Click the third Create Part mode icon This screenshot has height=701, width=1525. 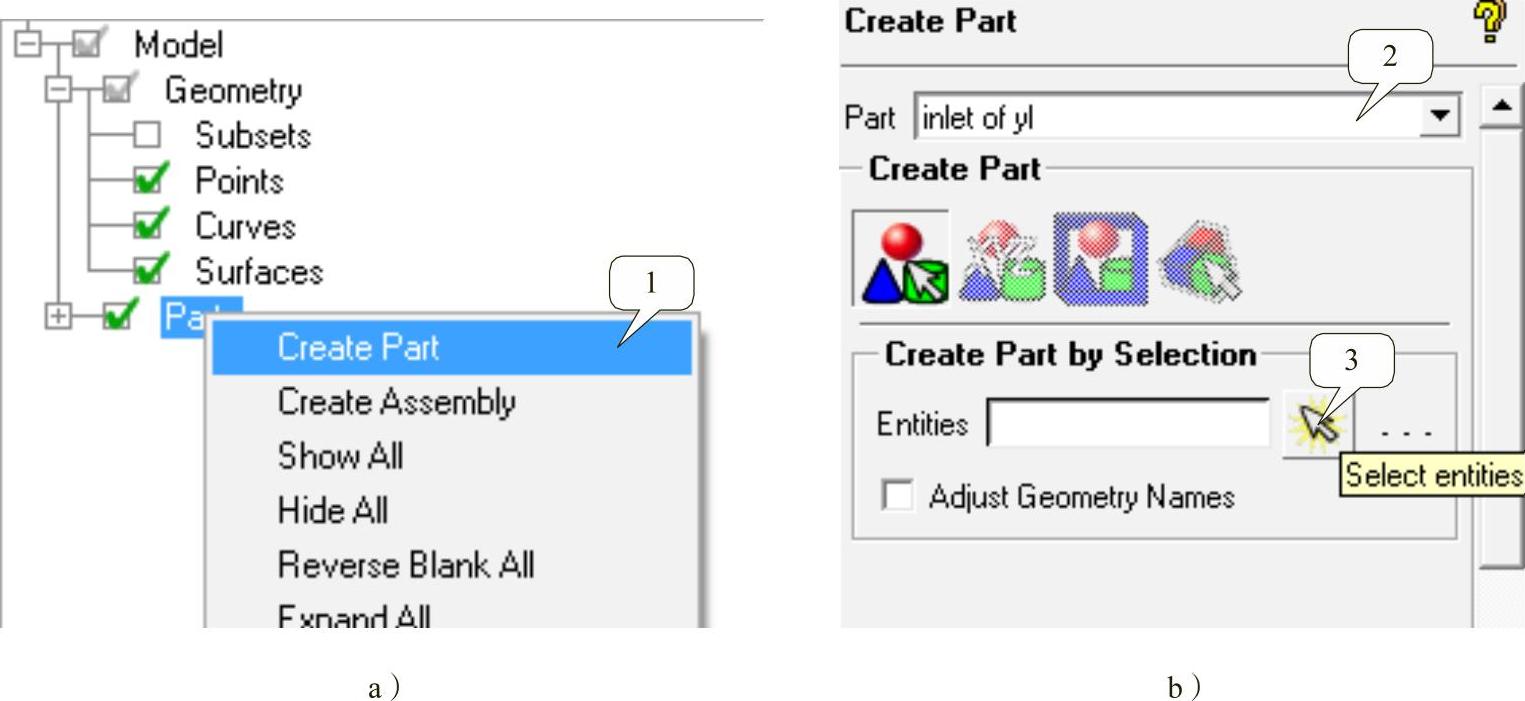click(1100, 259)
